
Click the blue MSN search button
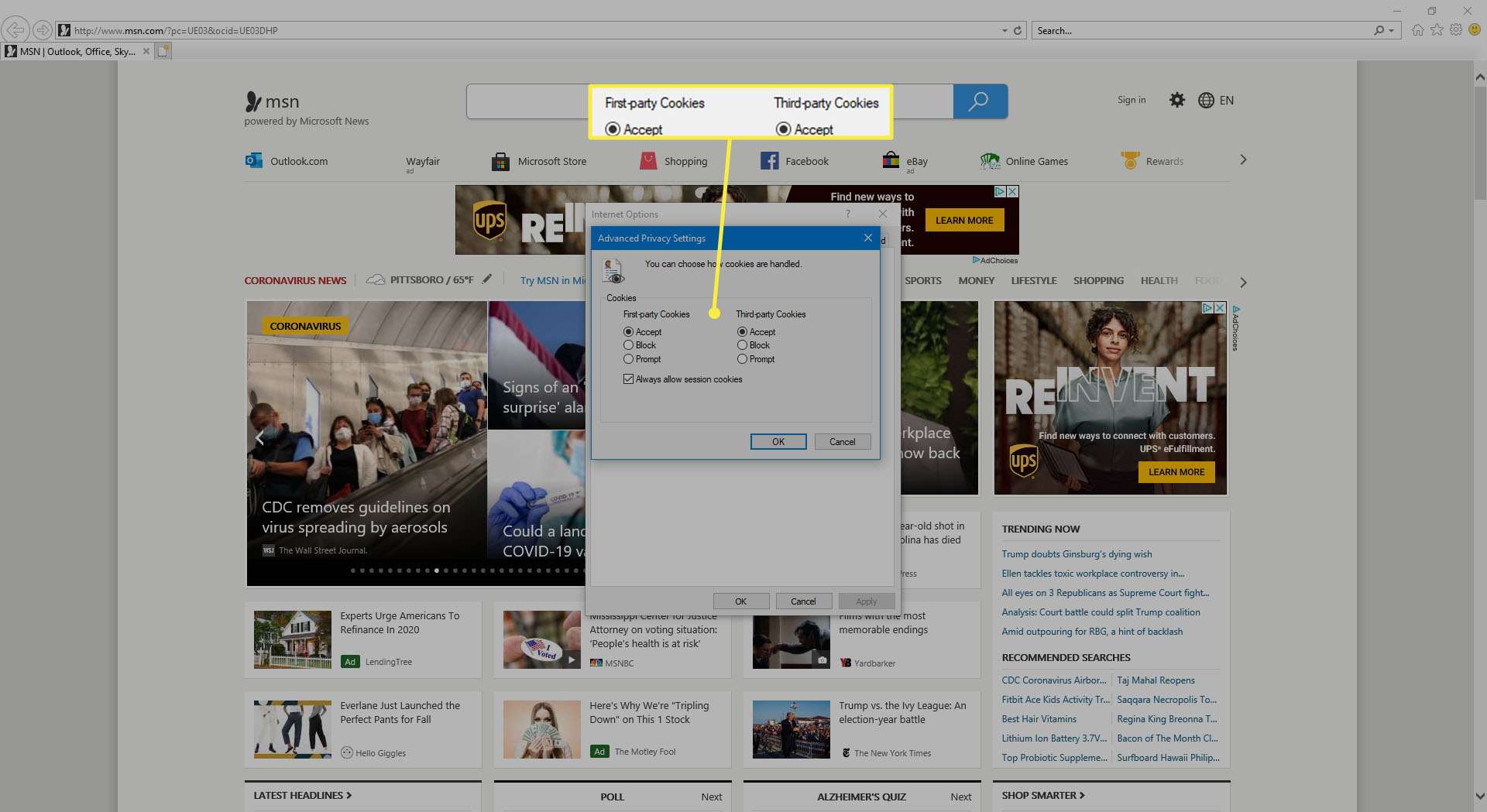point(980,101)
